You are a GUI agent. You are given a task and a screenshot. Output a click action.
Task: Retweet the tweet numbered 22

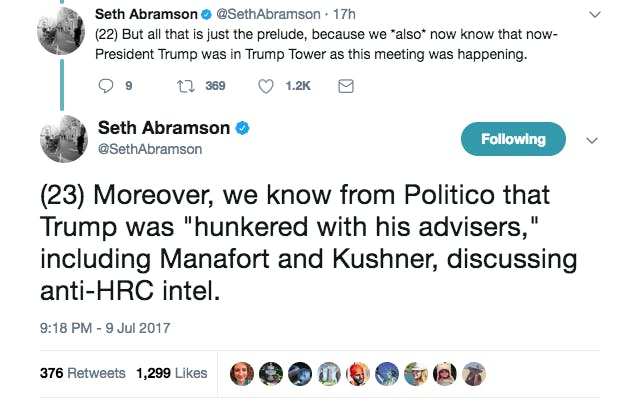click(x=186, y=86)
